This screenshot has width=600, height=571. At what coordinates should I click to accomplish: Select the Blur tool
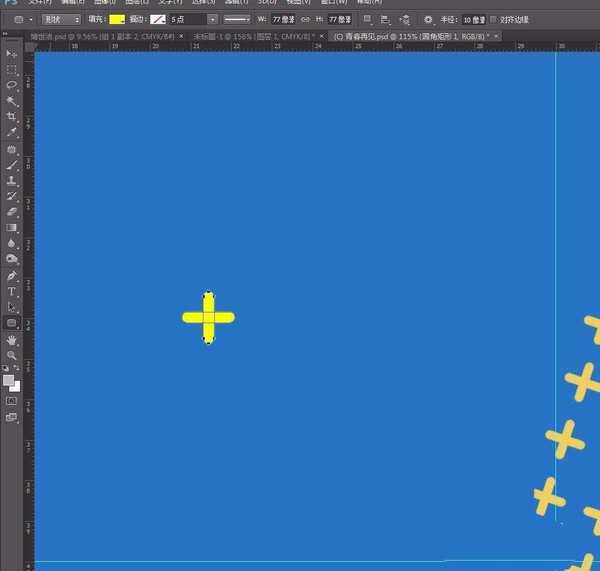click(x=11, y=243)
